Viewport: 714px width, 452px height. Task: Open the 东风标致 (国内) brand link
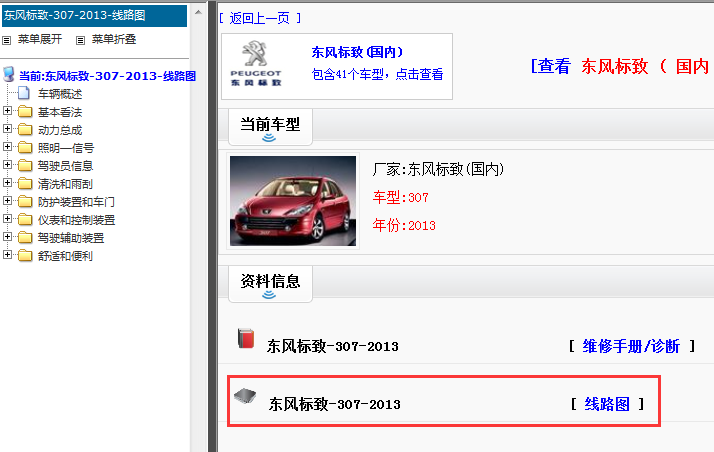(357, 52)
